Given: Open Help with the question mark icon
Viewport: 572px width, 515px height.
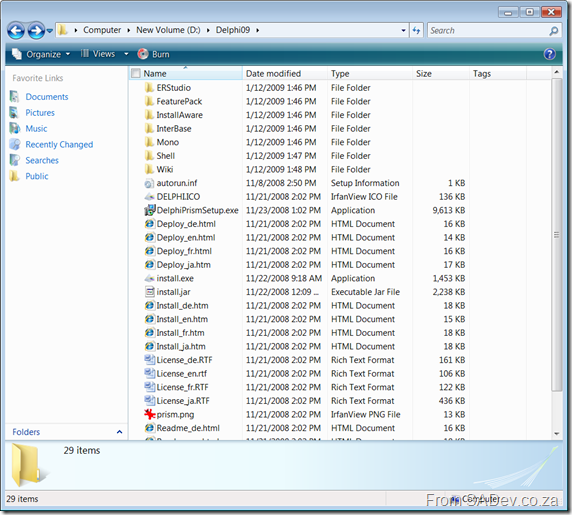Looking at the screenshot, I should pyautogui.click(x=549, y=54).
